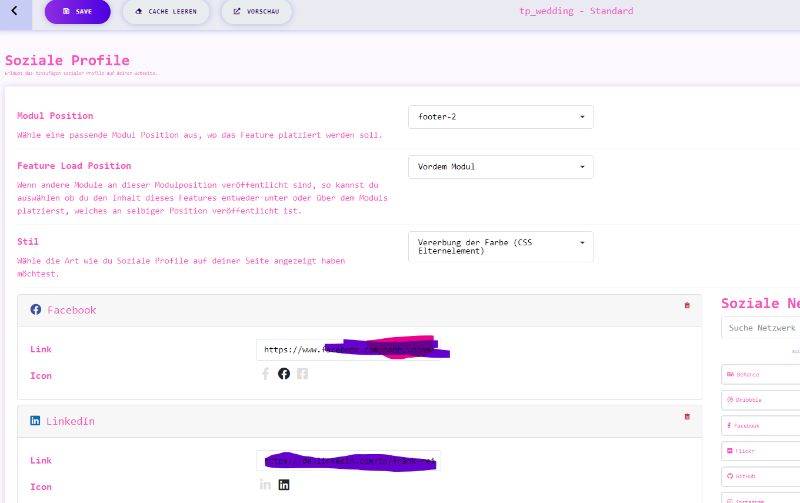Screen dimensions: 800x503
Task: Focus the Suche Netzwerk search field
Action: [x=761, y=328]
